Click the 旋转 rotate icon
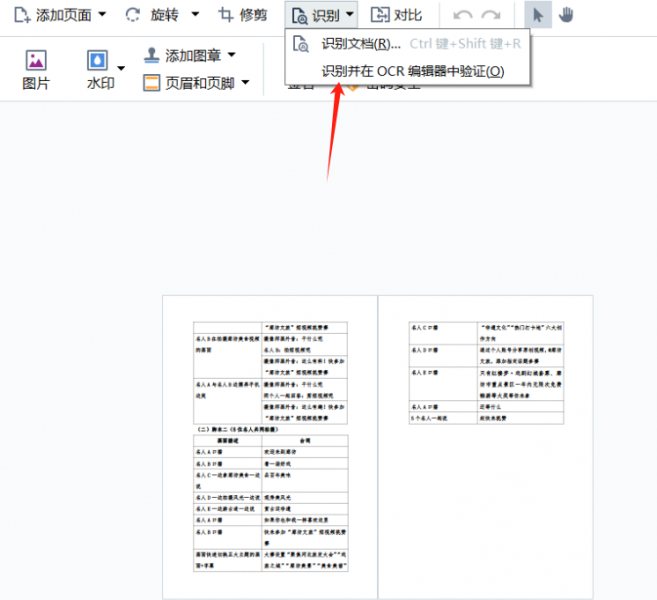Viewport: 657px width, 600px height. point(133,15)
